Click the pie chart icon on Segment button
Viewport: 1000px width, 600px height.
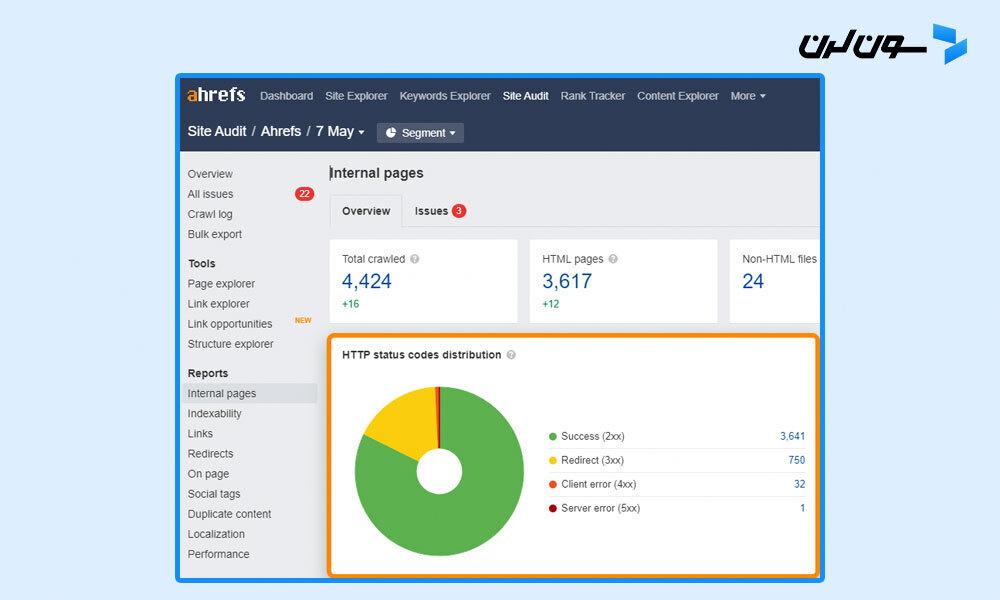[391, 133]
